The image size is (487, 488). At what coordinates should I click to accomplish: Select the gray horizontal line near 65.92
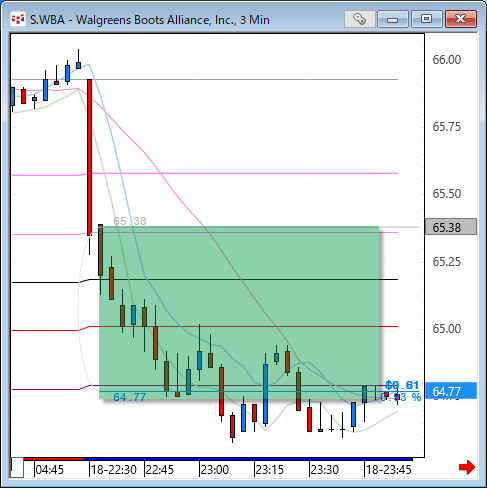click(205, 80)
